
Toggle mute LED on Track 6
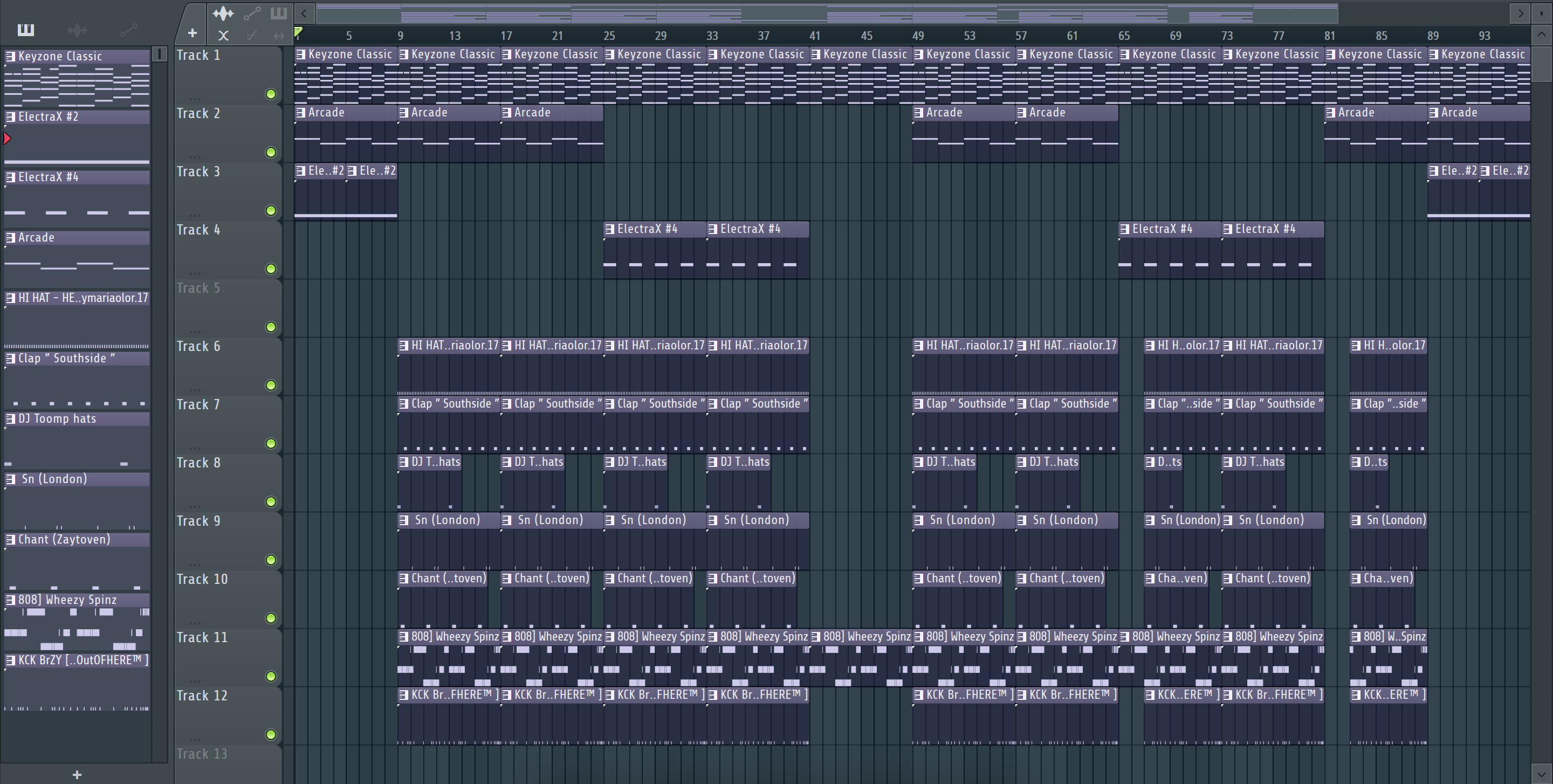pos(271,385)
